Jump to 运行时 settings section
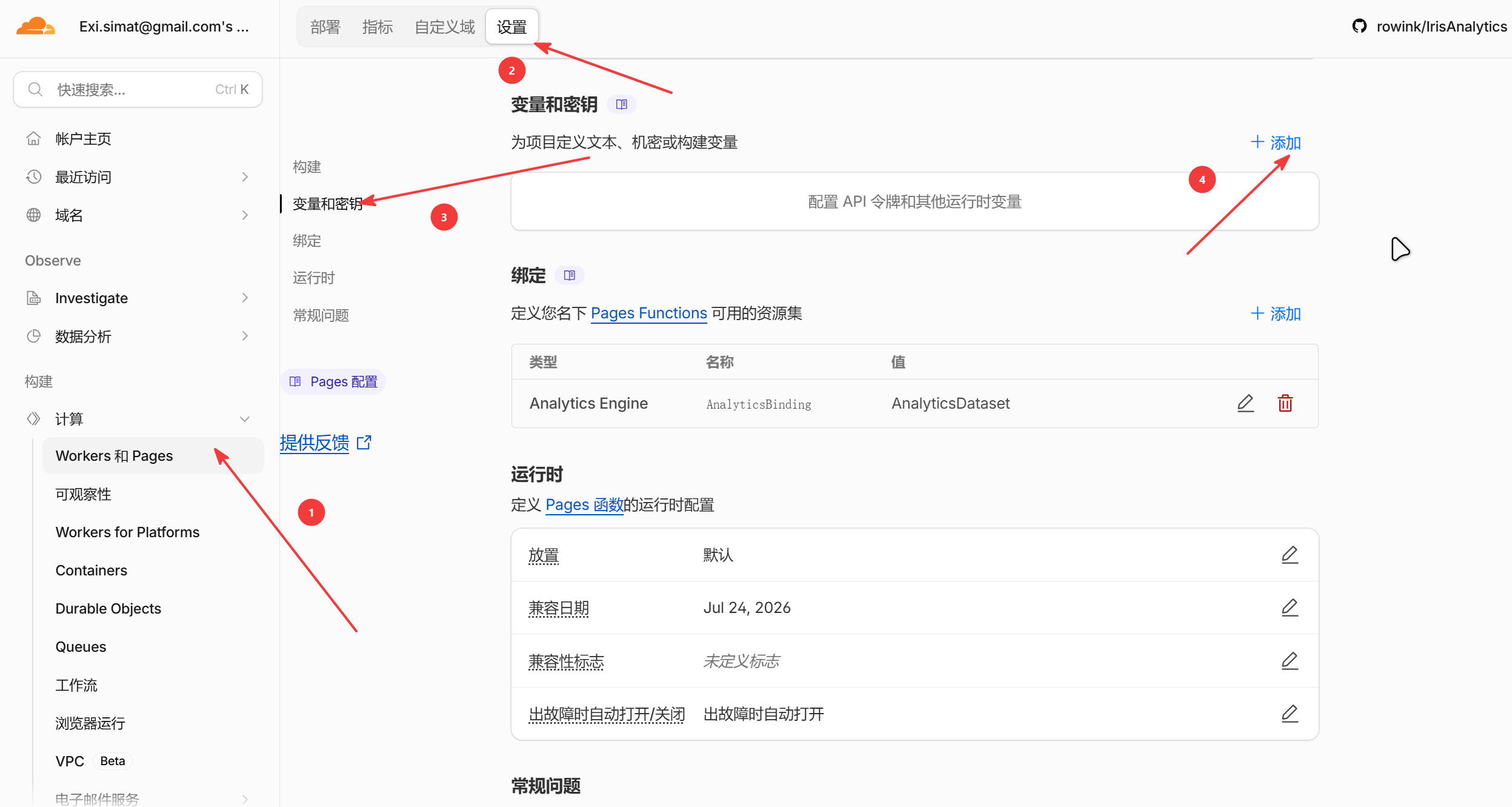The height and width of the screenshot is (807, 1512). tap(314, 278)
